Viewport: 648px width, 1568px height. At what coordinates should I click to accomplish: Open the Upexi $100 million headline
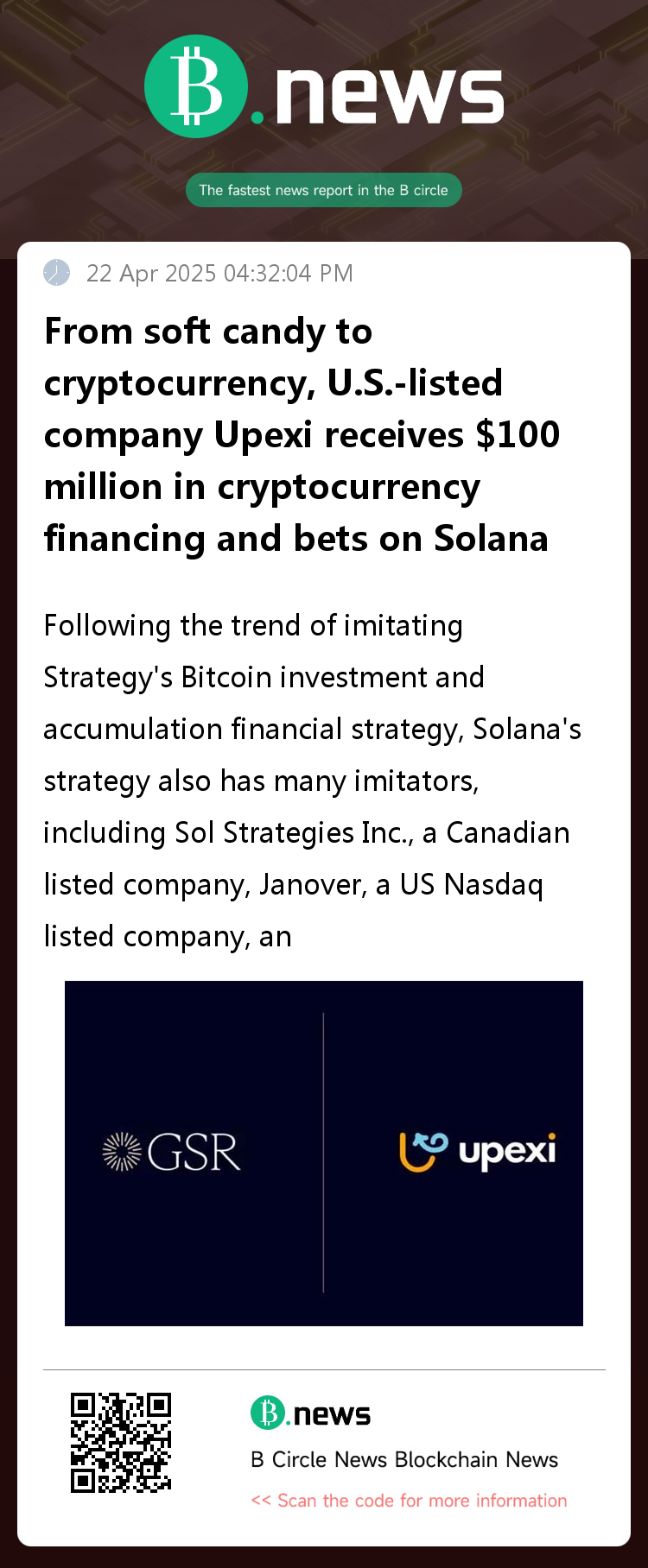pyautogui.click(x=302, y=434)
